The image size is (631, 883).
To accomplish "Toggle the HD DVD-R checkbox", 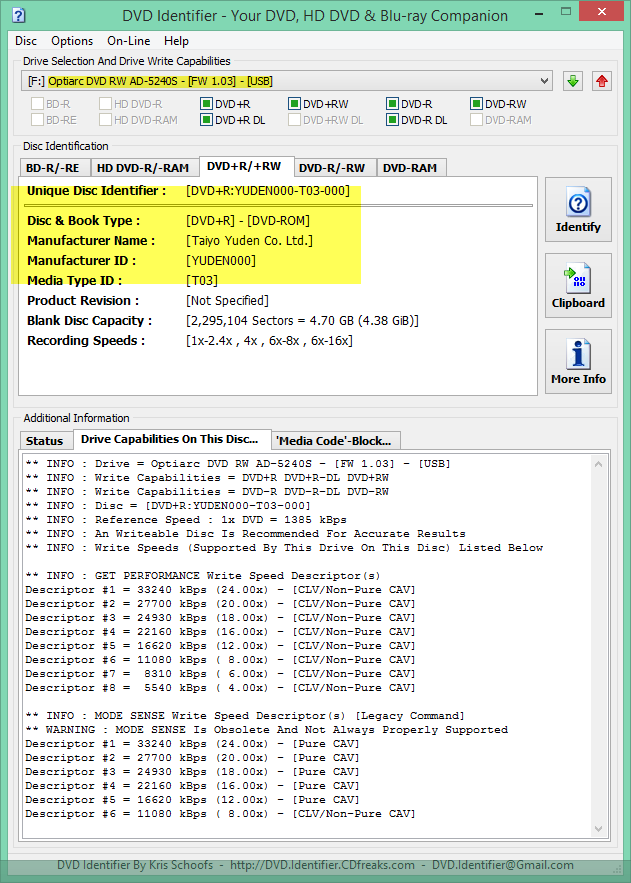I will coord(105,104).
